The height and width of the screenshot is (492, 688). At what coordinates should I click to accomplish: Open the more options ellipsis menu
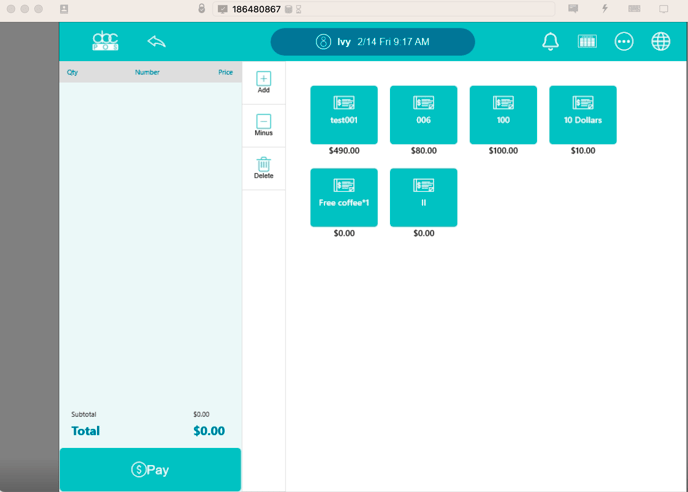pos(624,41)
